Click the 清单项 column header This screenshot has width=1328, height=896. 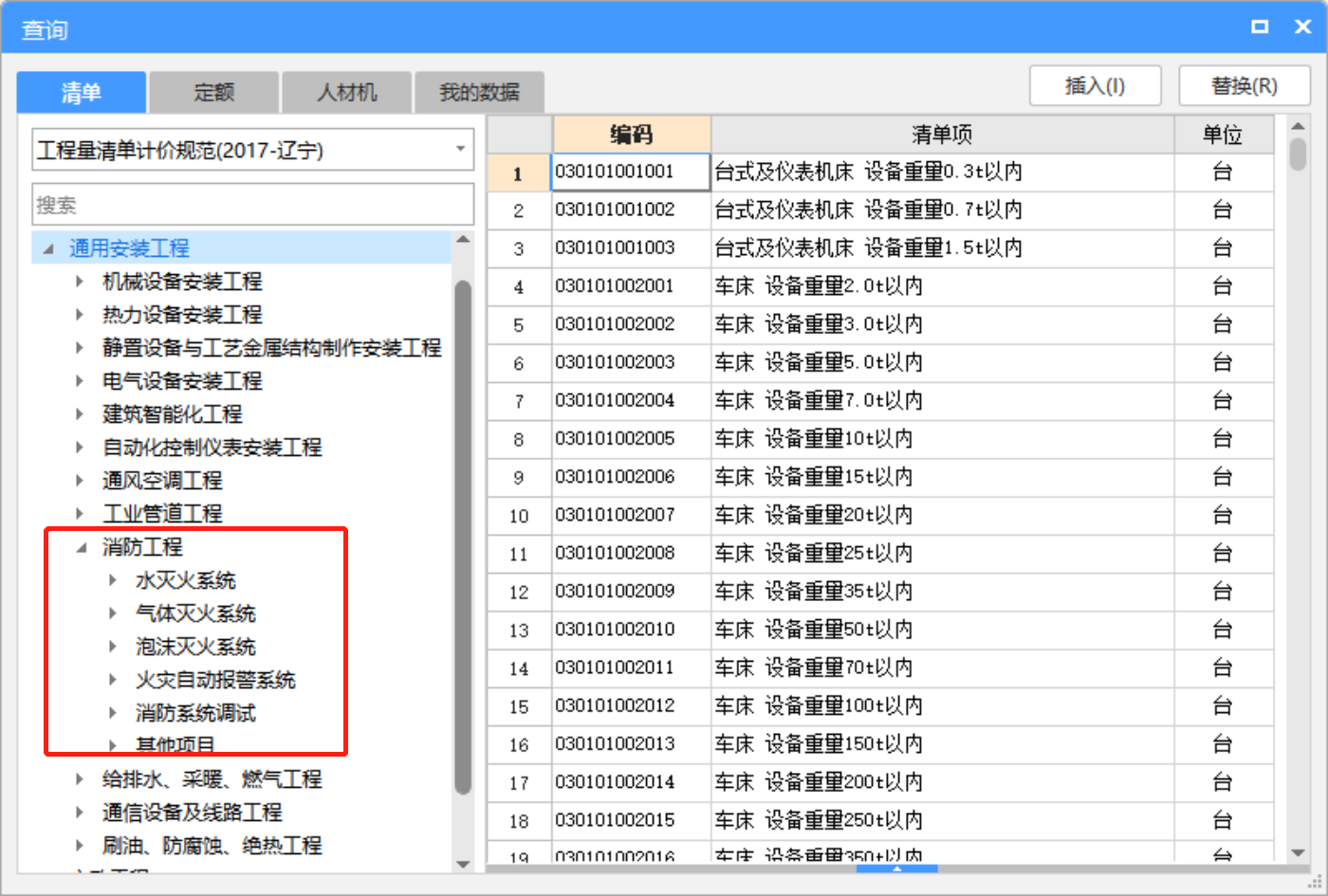pos(943,135)
